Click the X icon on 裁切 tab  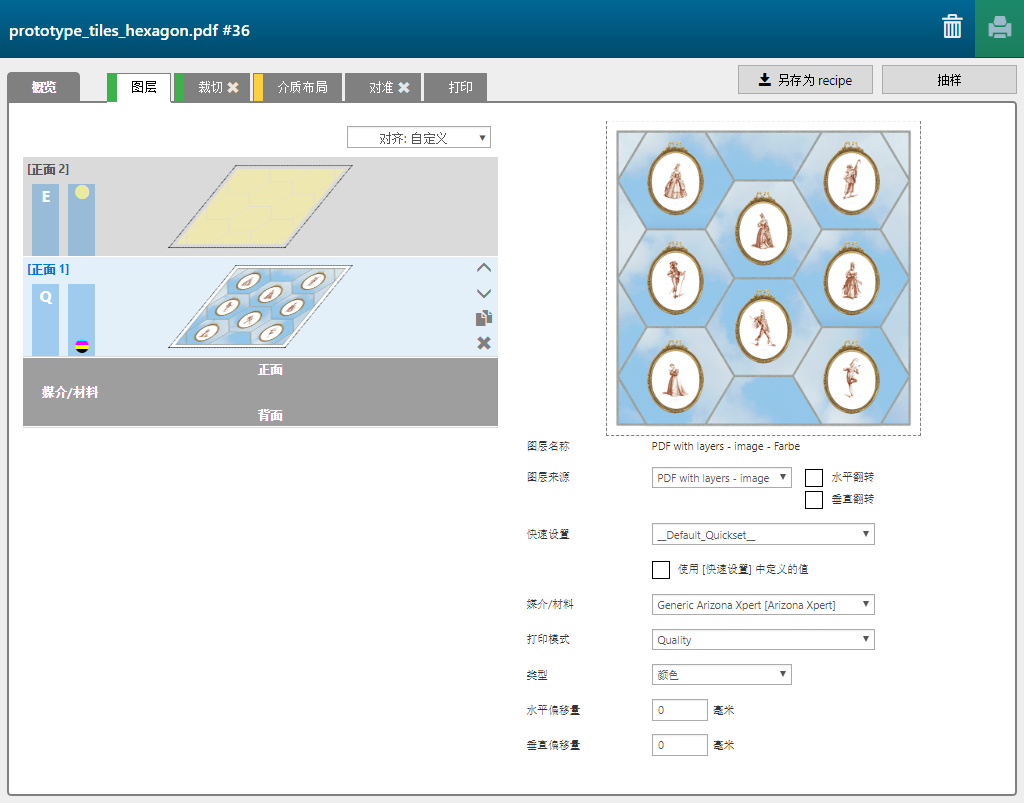[x=233, y=87]
